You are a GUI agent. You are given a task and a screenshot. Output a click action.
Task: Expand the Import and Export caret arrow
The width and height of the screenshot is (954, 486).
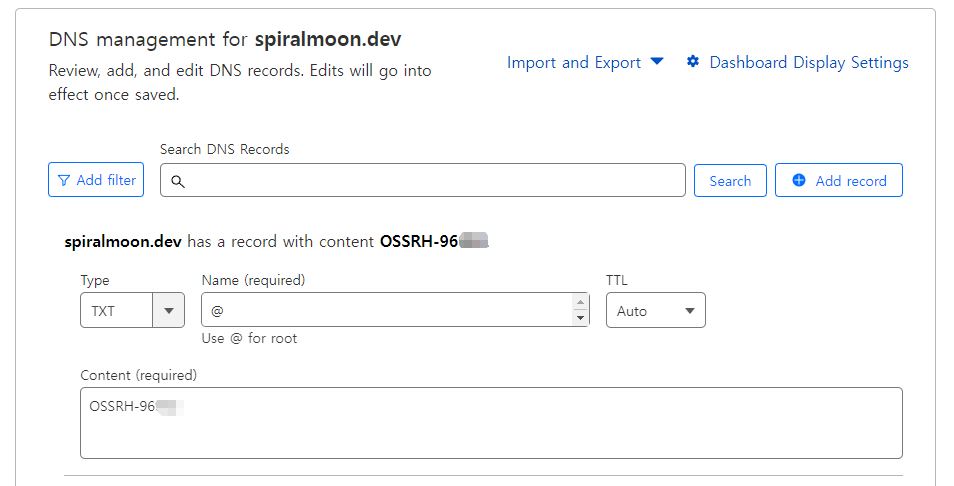pyautogui.click(x=656, y=61)
